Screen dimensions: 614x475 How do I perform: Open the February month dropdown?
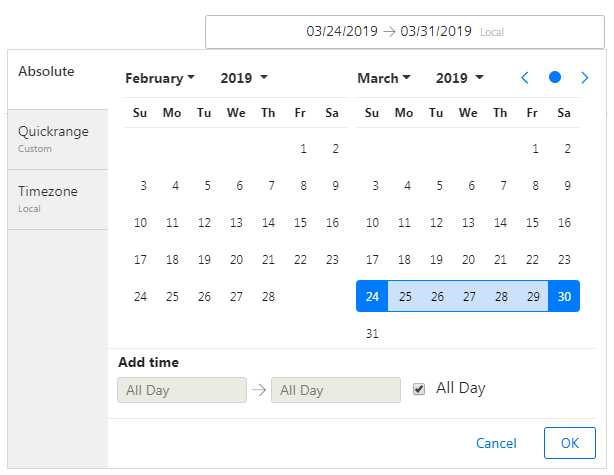[160, 78]
